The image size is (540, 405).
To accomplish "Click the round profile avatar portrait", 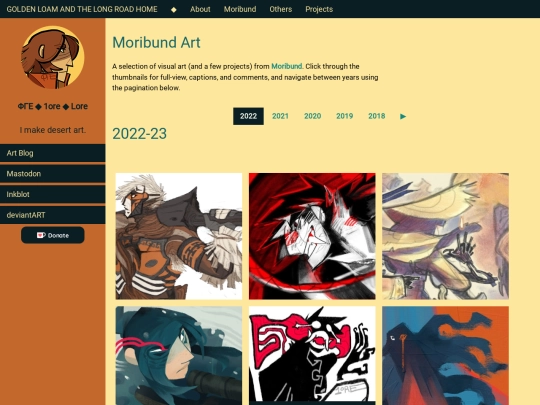I will [x=53, y=57].
